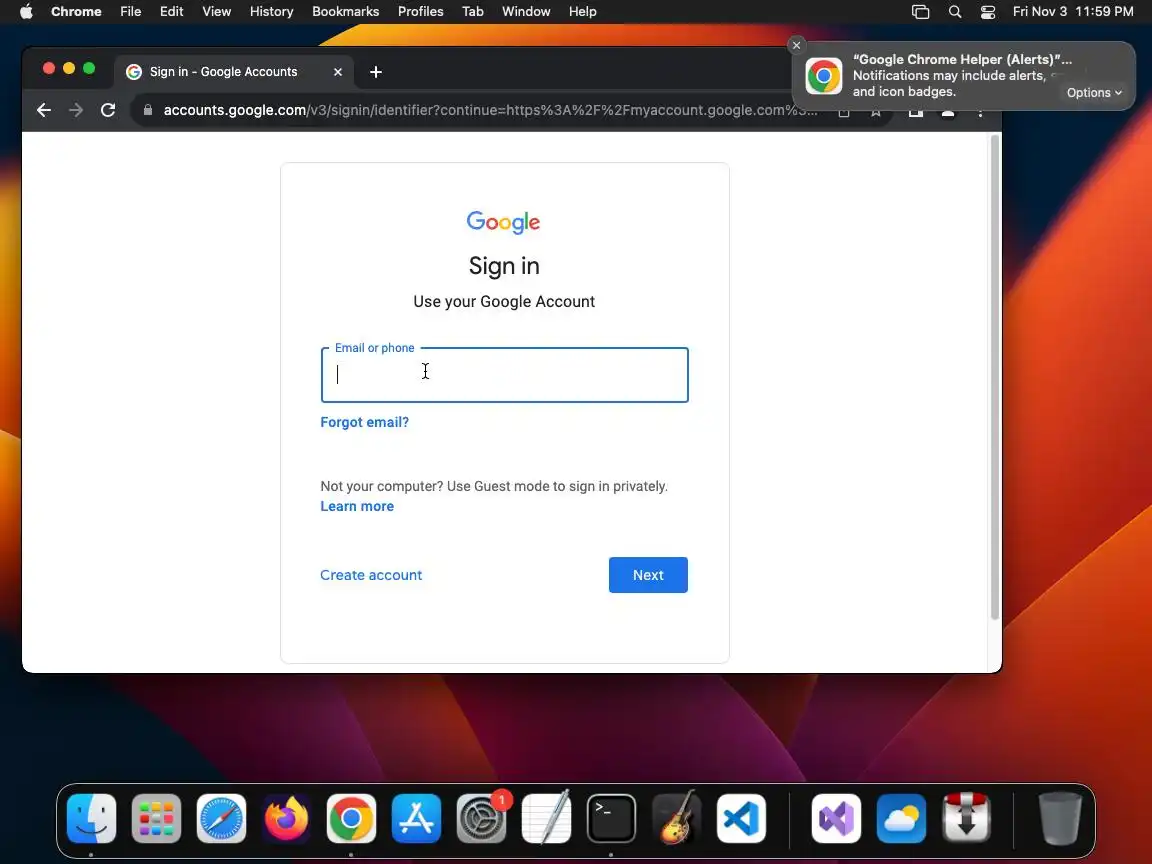Open Visual Studio from the Dock
The image size is (1152, 864).
pos(836,818)
